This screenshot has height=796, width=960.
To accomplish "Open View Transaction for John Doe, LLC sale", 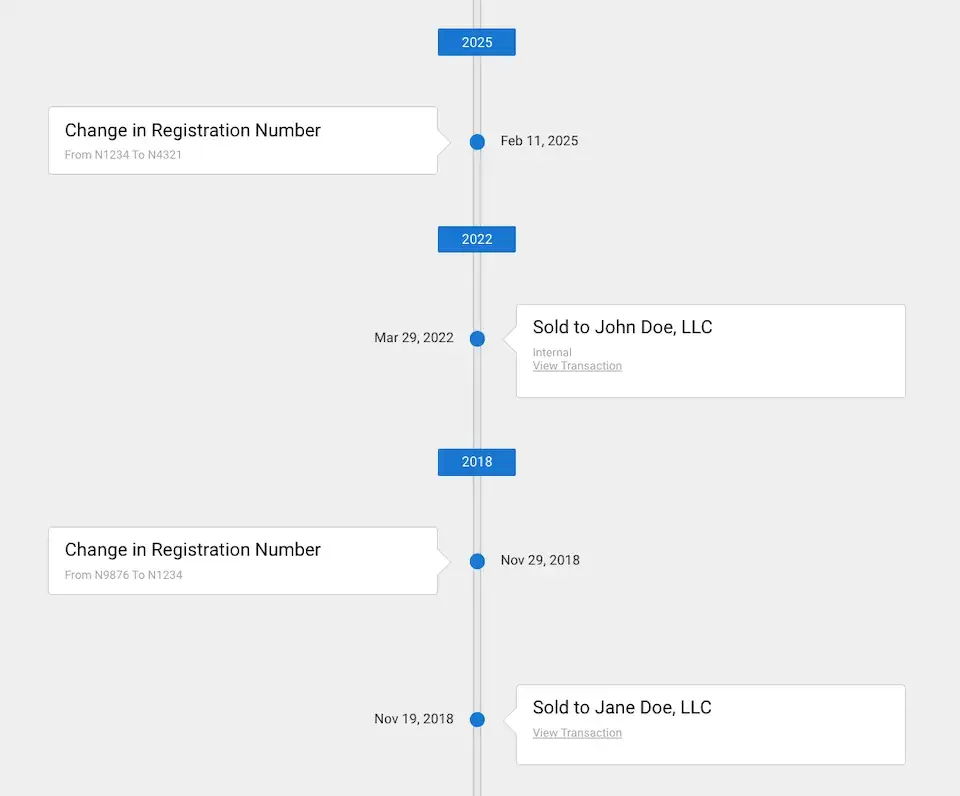I will click(577, 366).
